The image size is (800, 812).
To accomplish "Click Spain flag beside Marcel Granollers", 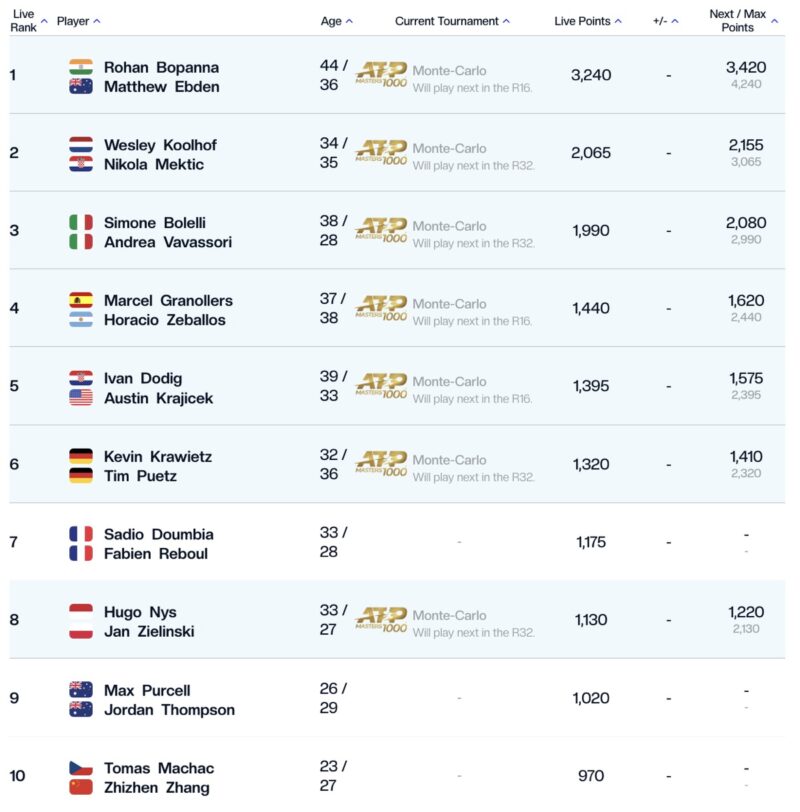I will pyautogui.click(x=81, y=300).
